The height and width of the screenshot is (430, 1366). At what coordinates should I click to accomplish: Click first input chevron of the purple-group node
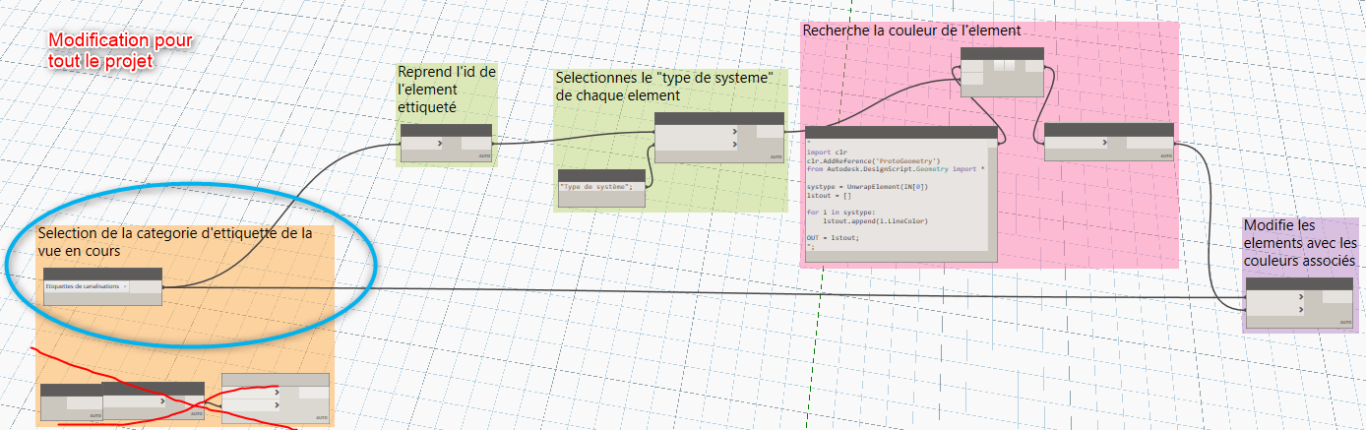pos(1299,297)
